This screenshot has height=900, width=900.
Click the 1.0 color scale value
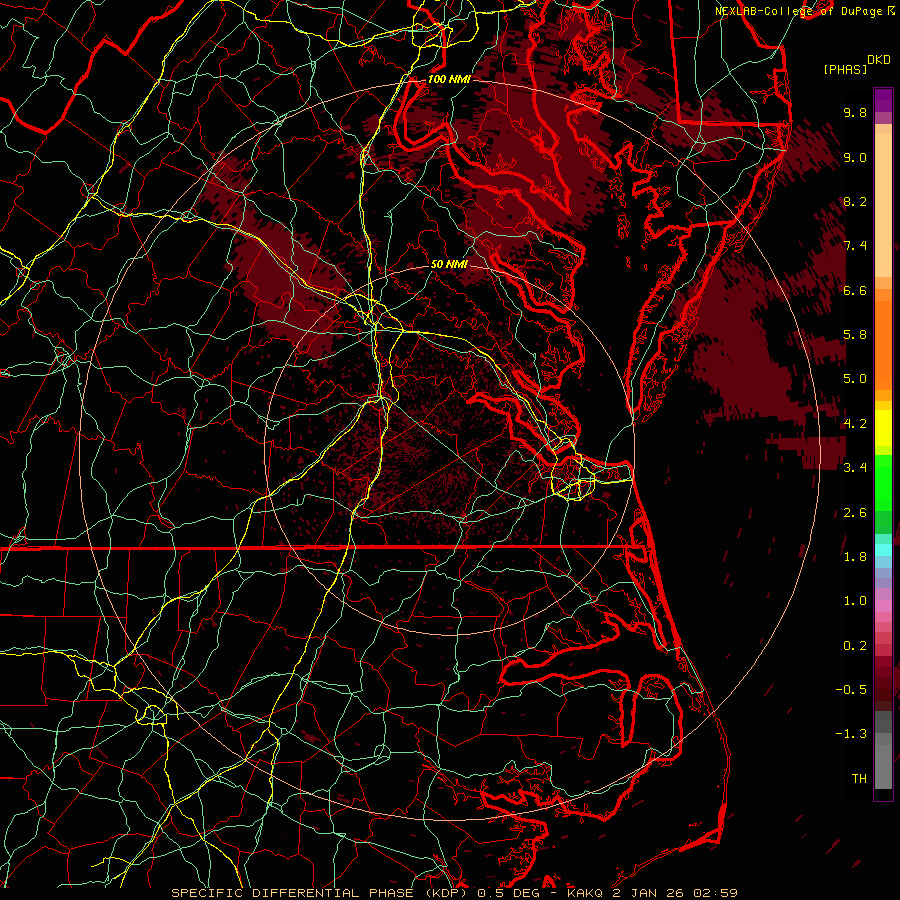click(x=855, y=601)
